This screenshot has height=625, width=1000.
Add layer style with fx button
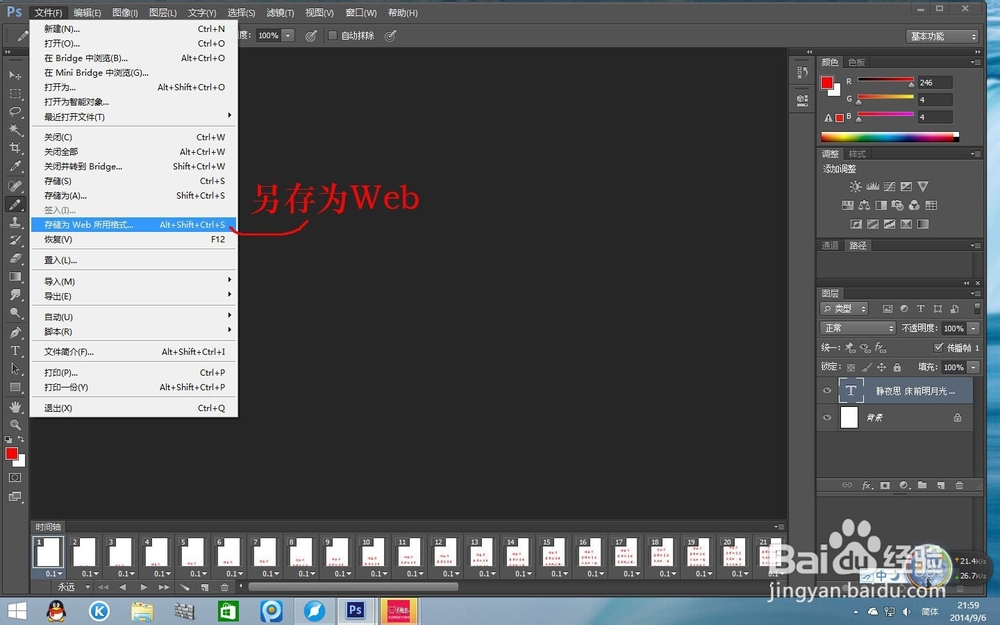866,485
